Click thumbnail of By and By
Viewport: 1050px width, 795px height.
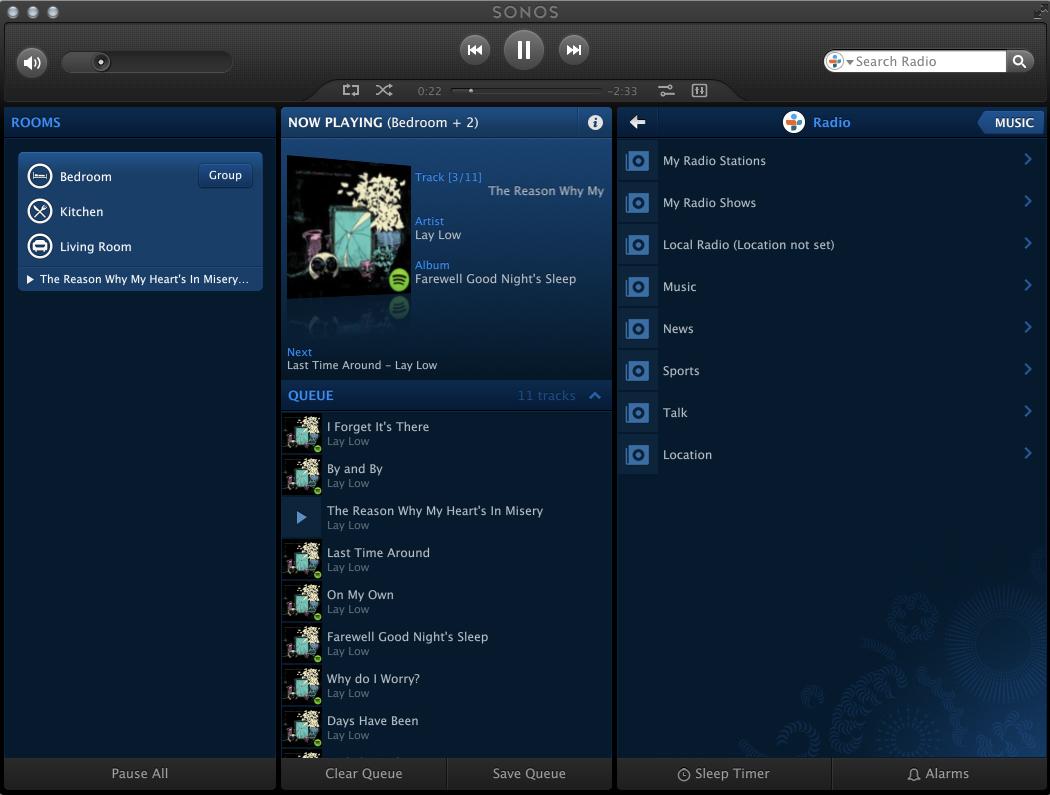302,476
